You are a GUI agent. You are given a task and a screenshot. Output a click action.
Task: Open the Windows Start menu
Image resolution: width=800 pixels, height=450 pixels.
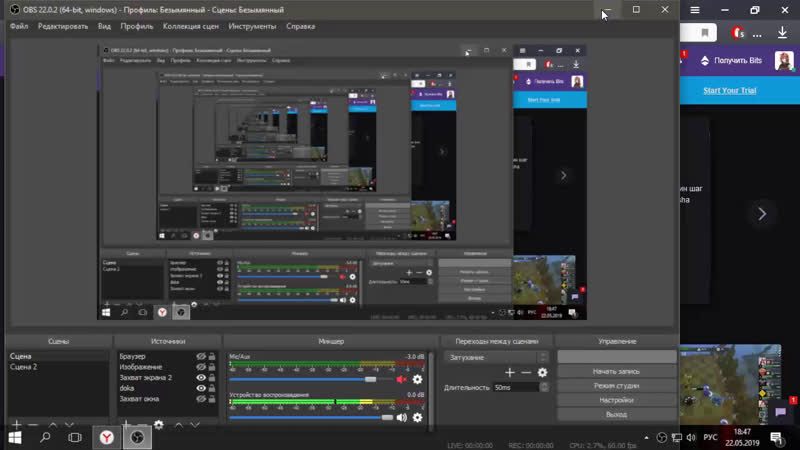[x=15, y=438]
